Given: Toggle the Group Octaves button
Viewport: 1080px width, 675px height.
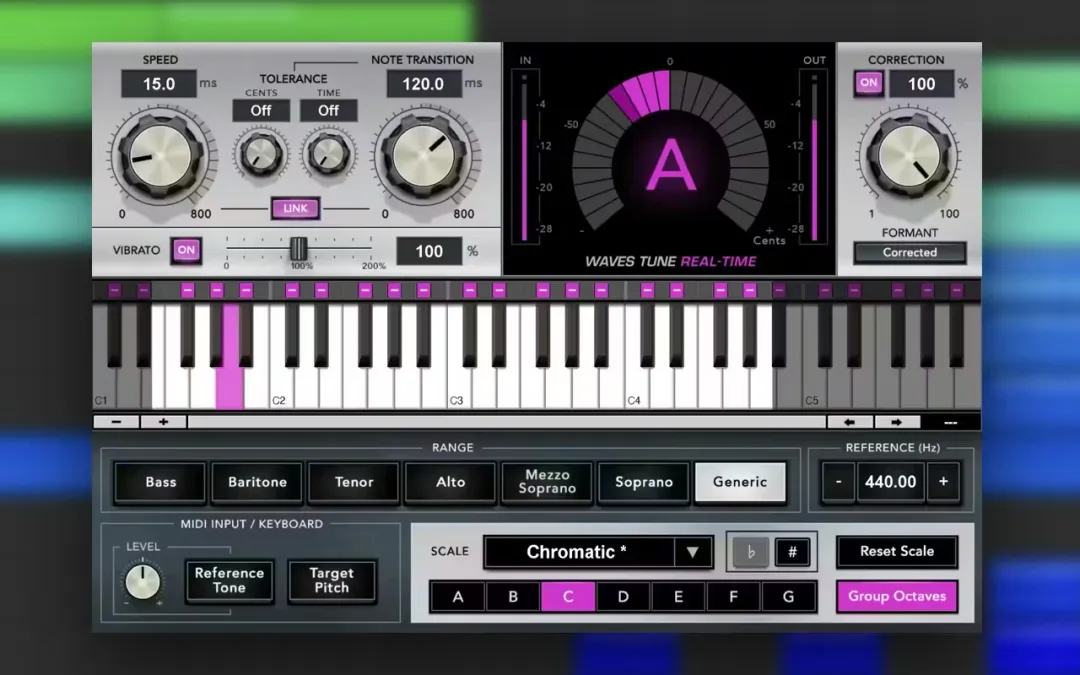Looking at the screenshot, I should click(x=897, y=596).
